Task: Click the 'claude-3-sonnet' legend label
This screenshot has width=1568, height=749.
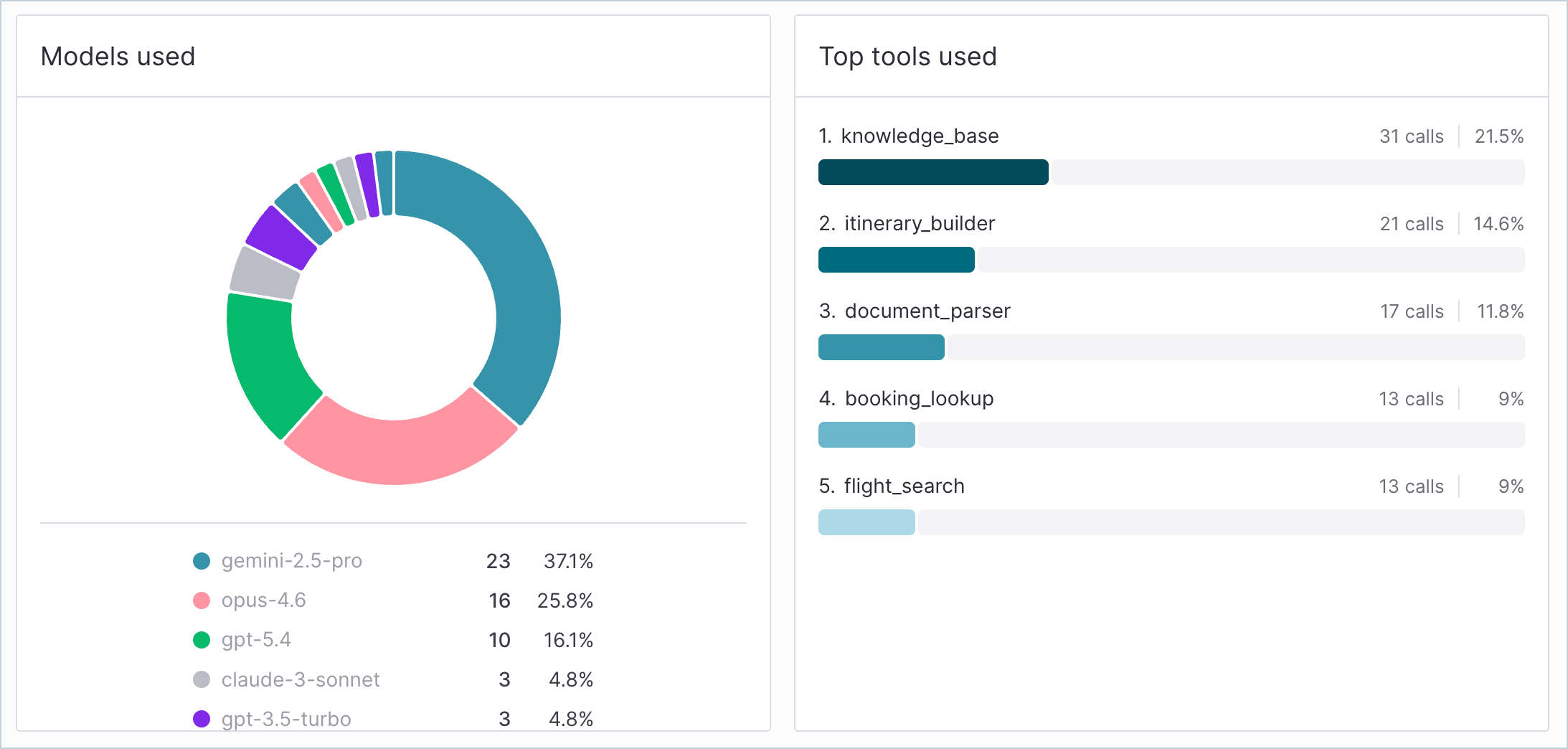Action: [x=301, y=679]
